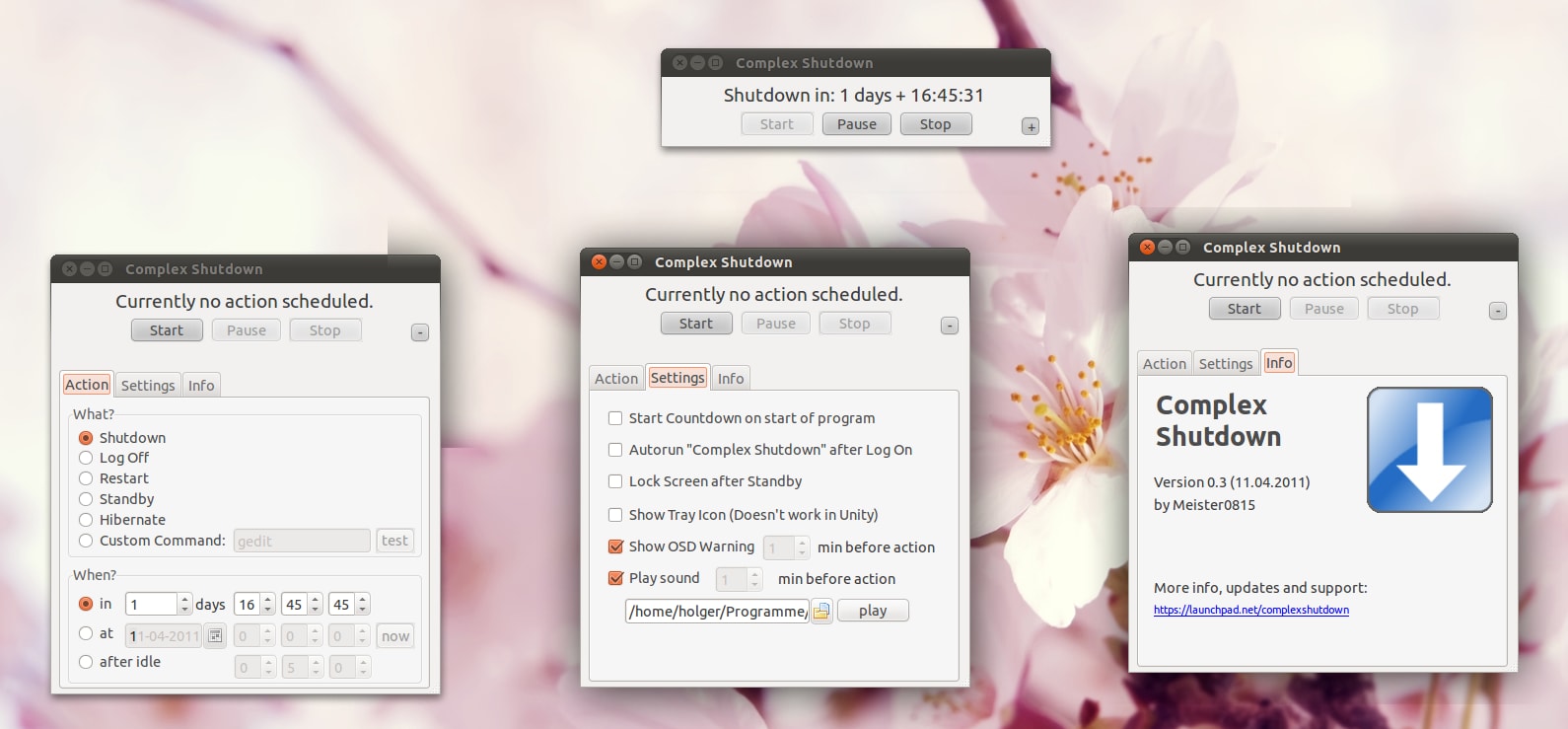
Task: Click the test button for custom command
Action: point(394,541)
